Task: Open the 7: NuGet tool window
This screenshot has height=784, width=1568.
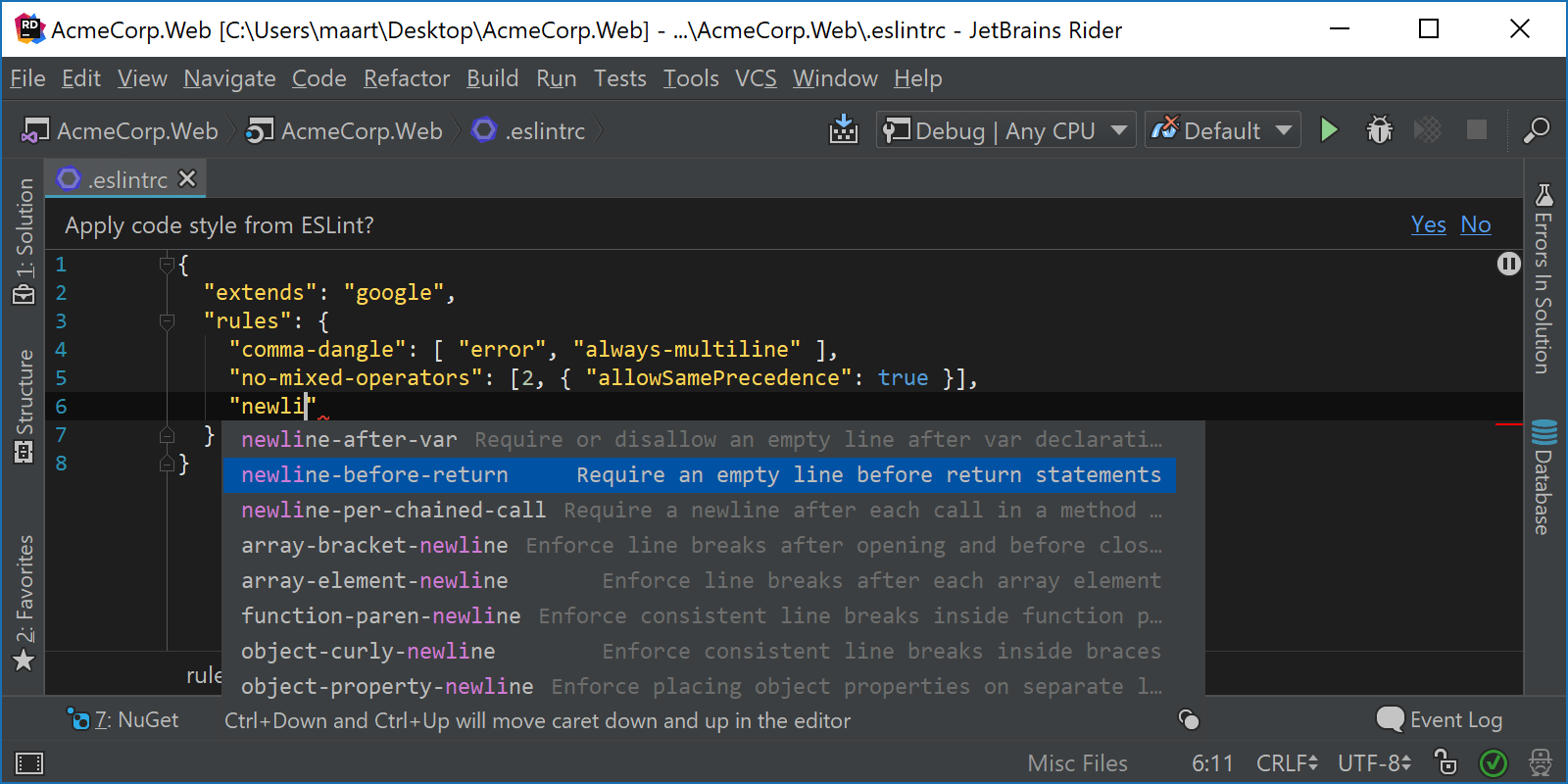Action: pyautogui.click(x=122, y=720)
